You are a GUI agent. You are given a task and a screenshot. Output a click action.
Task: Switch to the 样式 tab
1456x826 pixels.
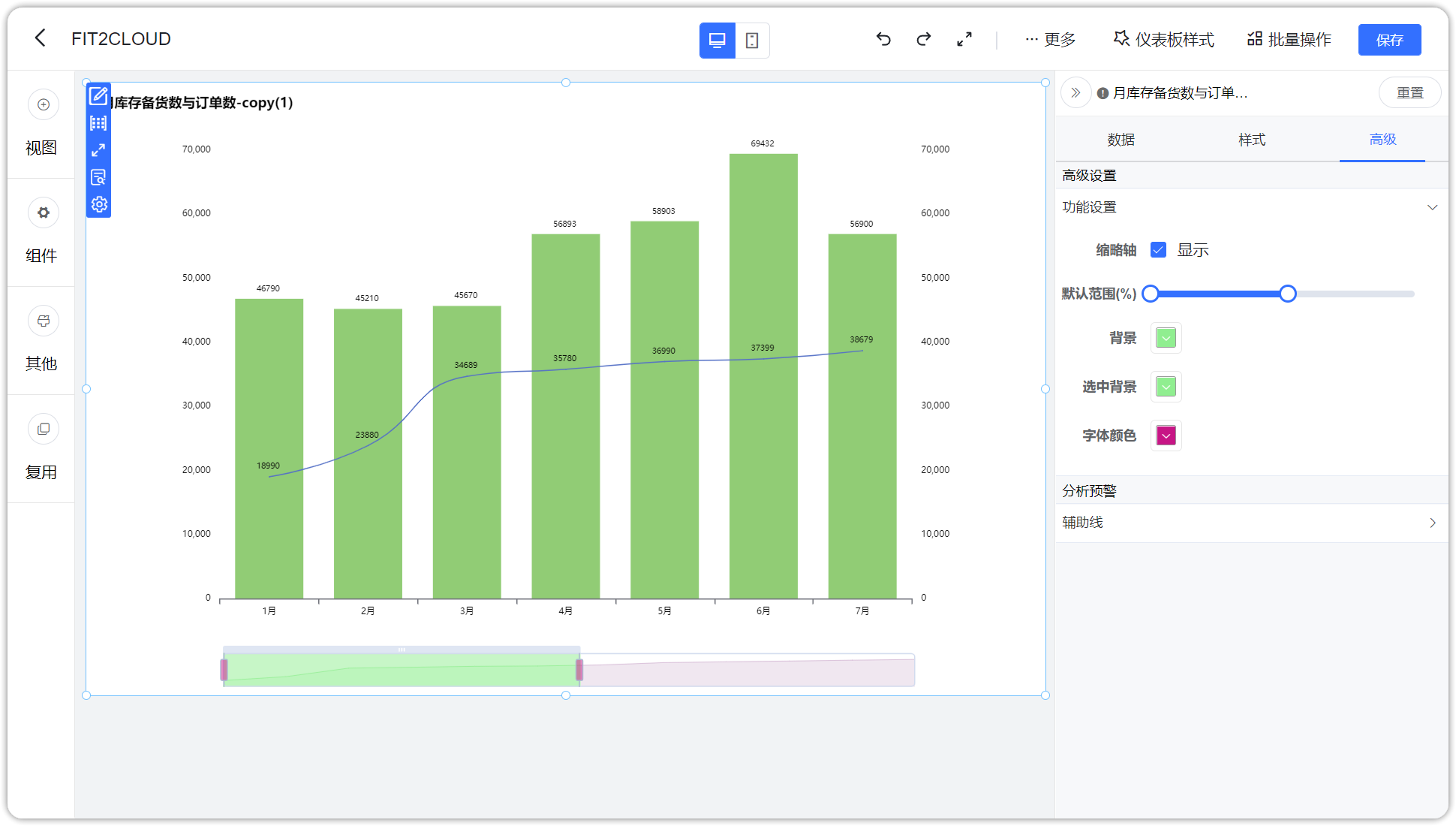coord(1251,140)
